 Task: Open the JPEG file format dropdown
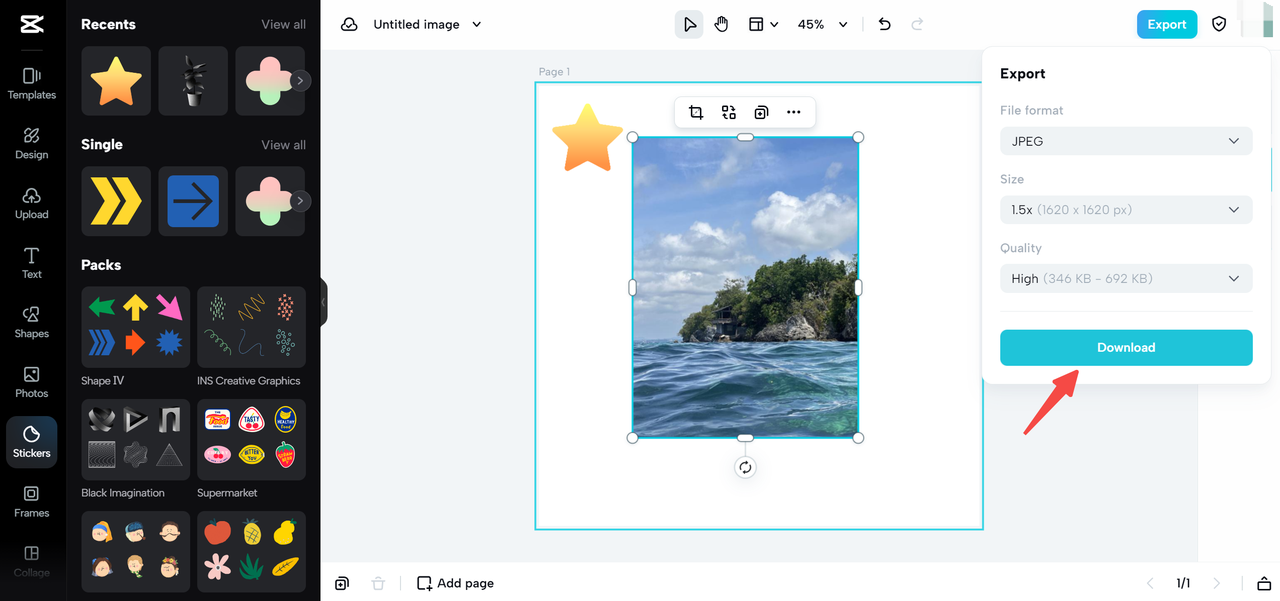[1126, 141]
